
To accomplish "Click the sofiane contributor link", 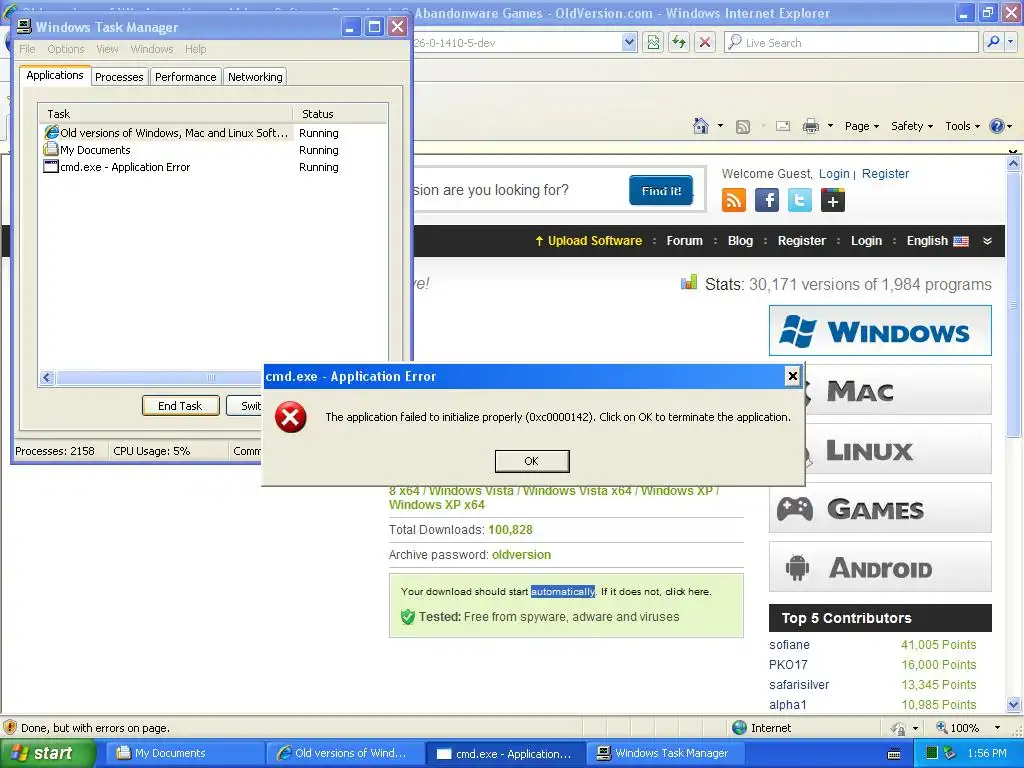I will pos(789,645).
